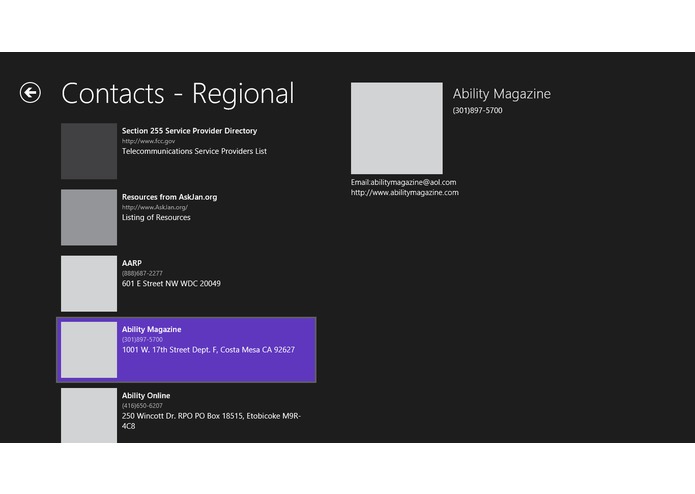Click "Listing of Resources" description
The height and width of the screenshot is (494, 695).
coord(156,217)
